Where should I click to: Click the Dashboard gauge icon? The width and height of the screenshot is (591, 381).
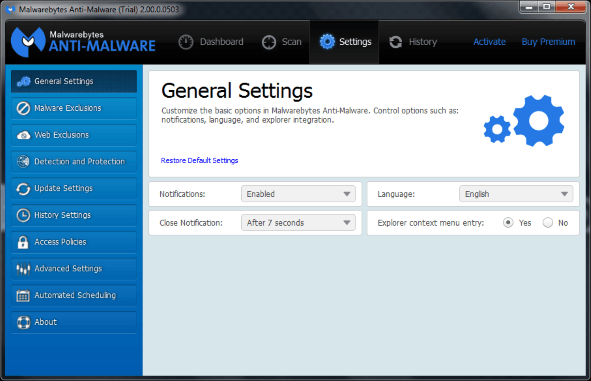point(185,42)
